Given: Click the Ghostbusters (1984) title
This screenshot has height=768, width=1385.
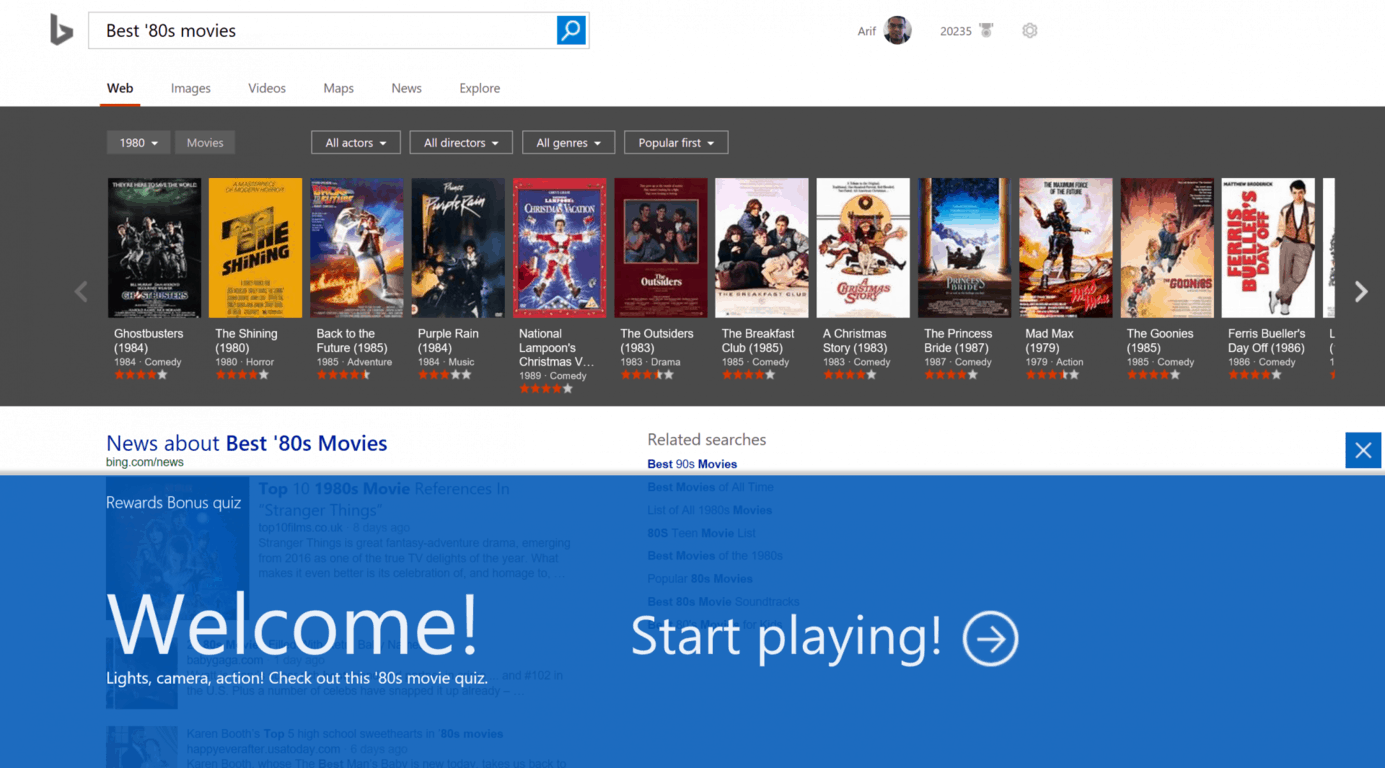Looking at the screenshot, I should click(x=148, y=341).
